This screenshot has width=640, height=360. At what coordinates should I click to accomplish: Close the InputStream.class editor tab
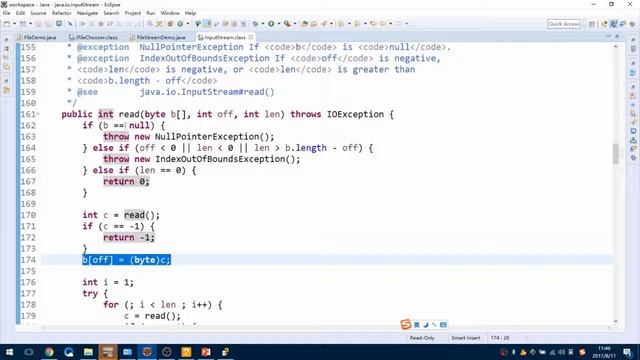[251, 37]
